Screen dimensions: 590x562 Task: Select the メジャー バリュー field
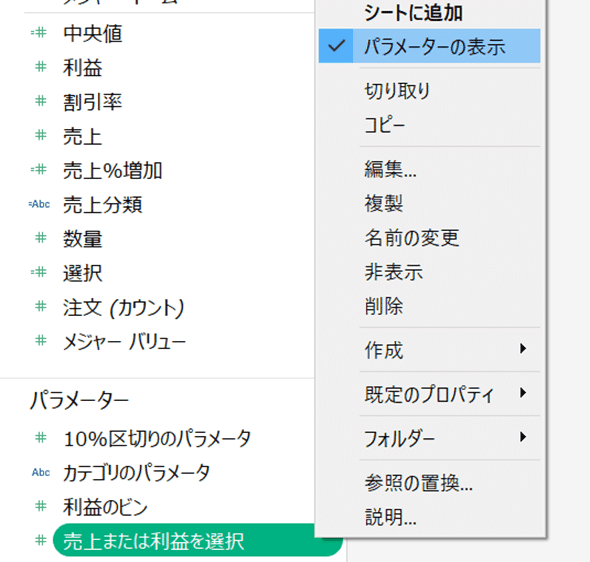coord(124,342)
